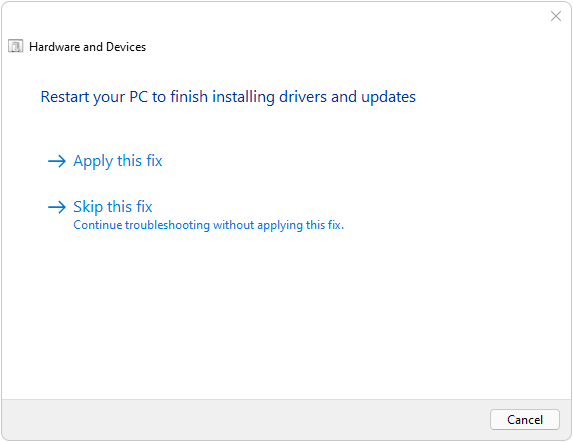Screen dimensions: 573x442
Task: Dismiss the dialog using the top-right close button
Action: [x=556, y=16]
